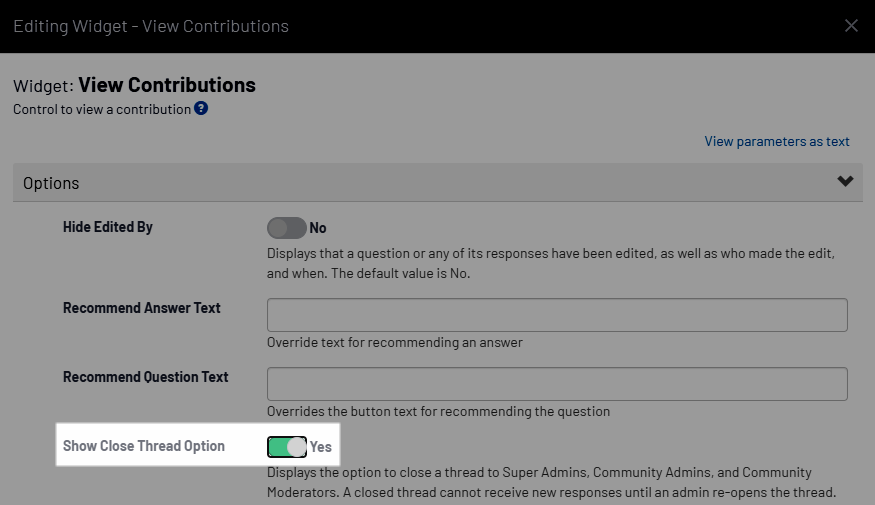Click the Recommend Question Text label
The height and width of the screenshot is (505, 875).
pos(146,377)
